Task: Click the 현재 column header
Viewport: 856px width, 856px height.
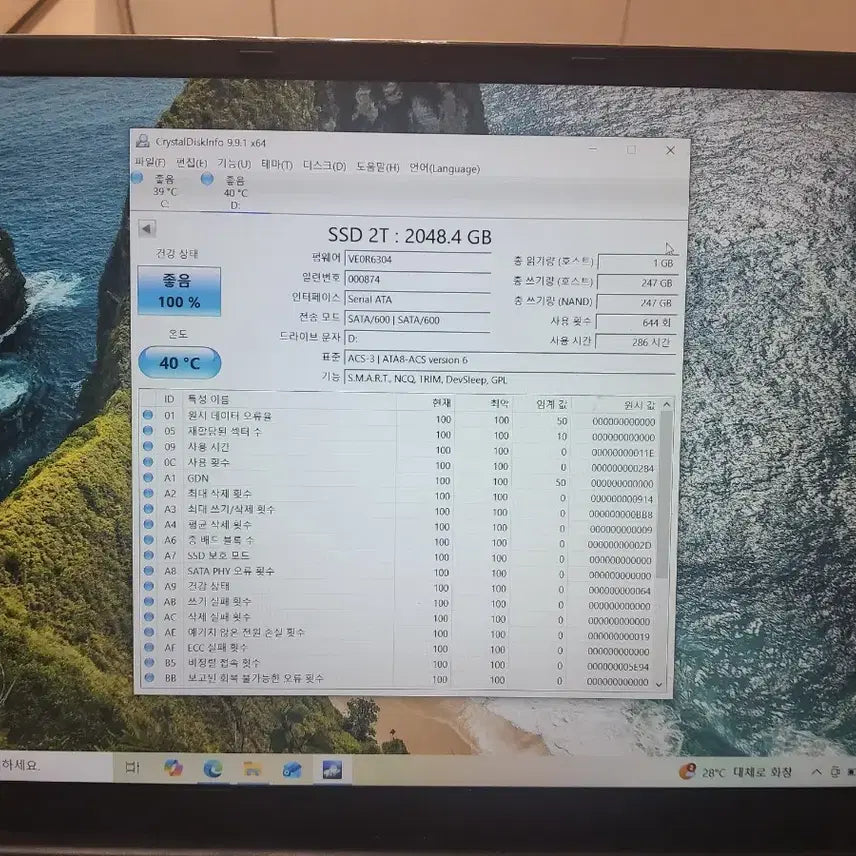Action: point(441,403)
